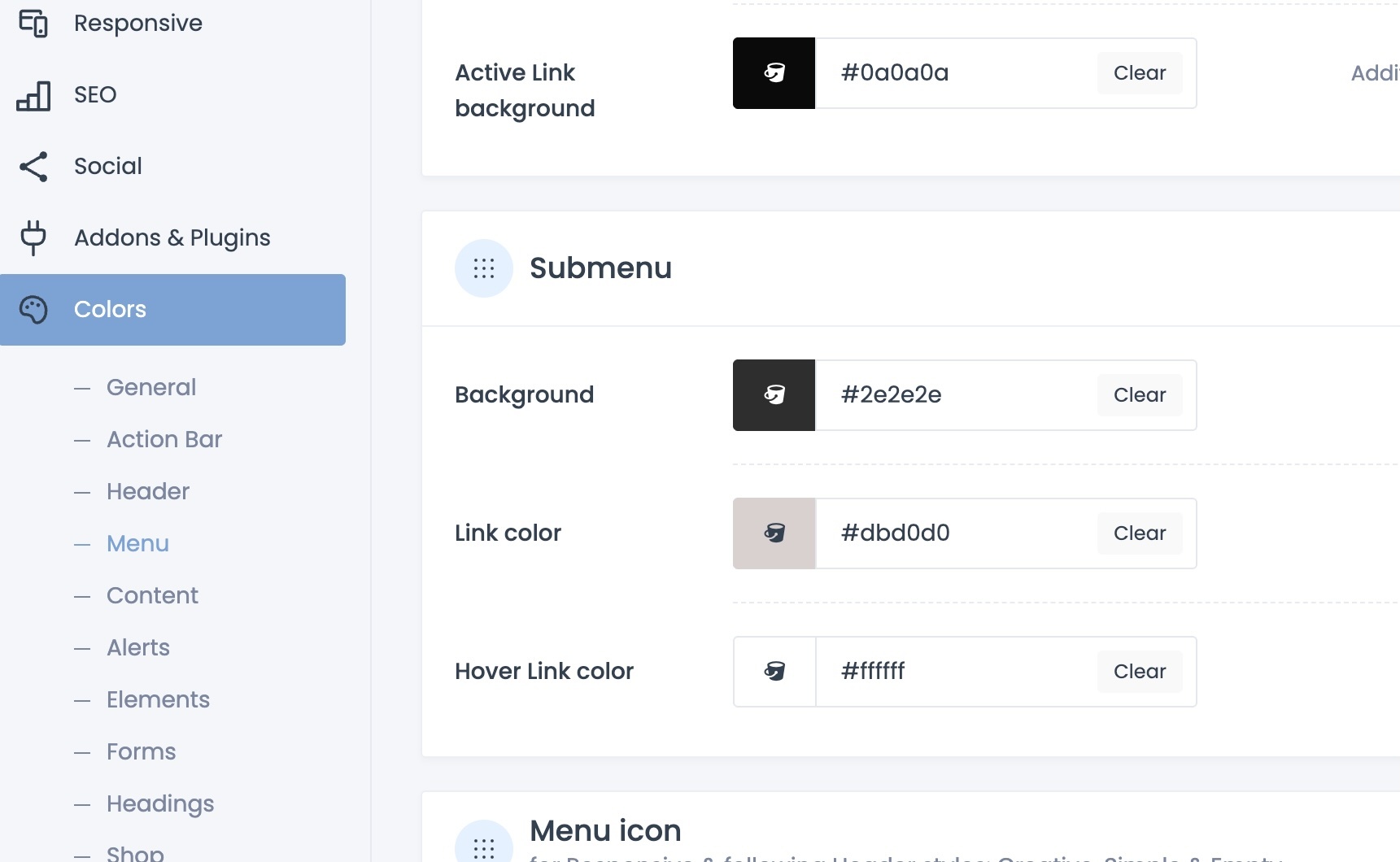Open the Link color swatch picker

point(774,533)
